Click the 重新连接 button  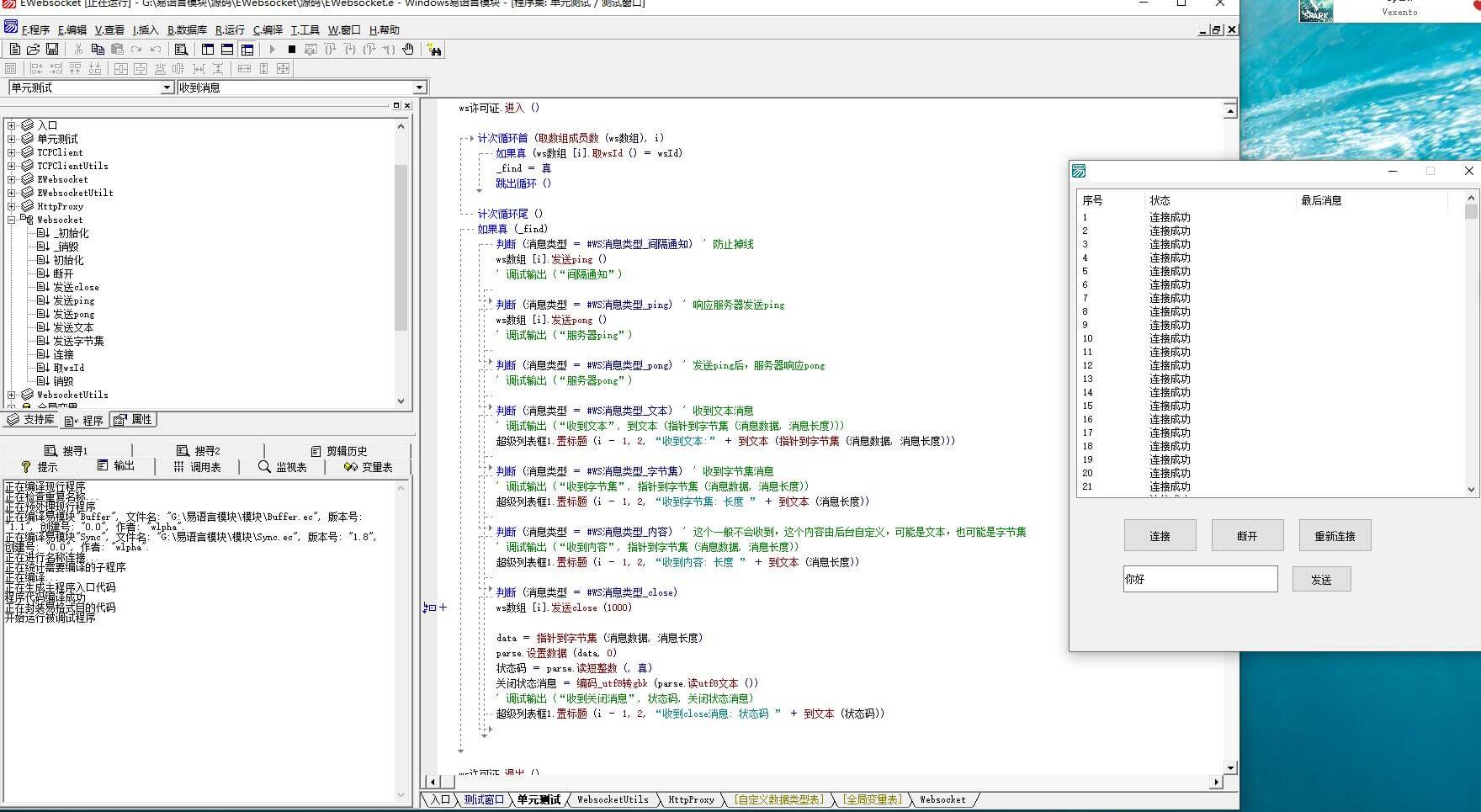(1335, 535)
